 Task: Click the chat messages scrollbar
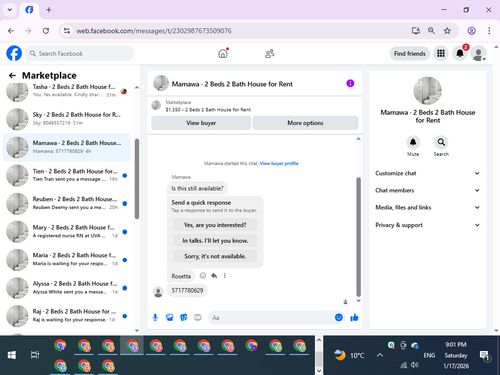click(359, 237)
